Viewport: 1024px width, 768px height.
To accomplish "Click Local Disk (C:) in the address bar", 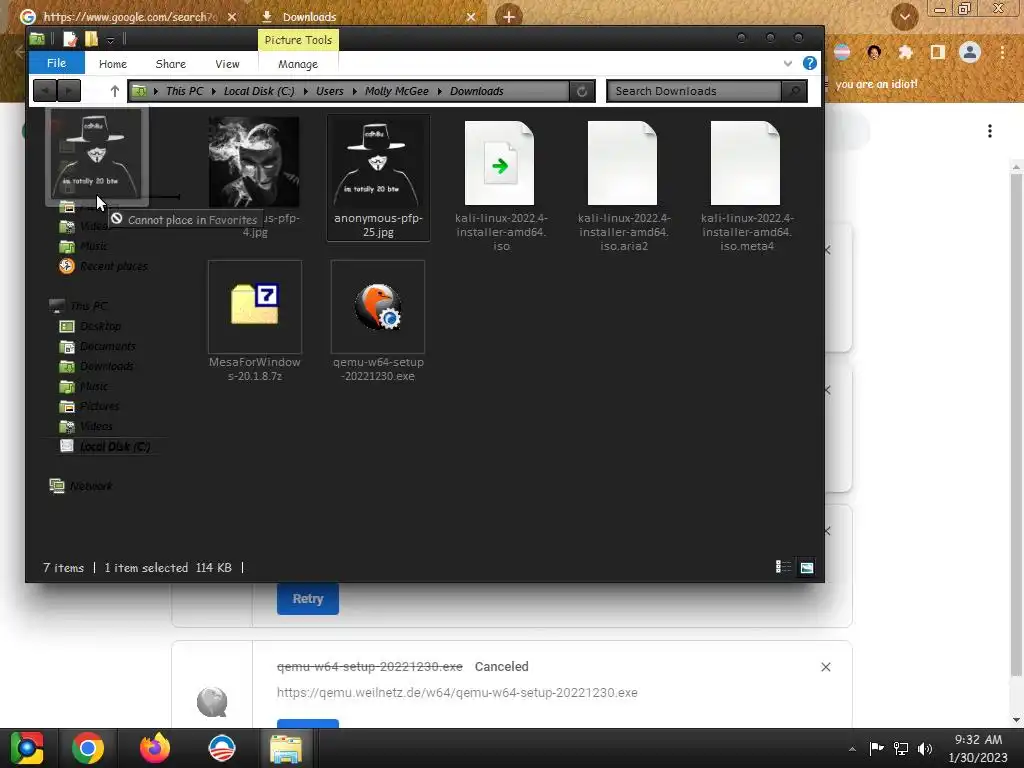I will pos(259,91).
